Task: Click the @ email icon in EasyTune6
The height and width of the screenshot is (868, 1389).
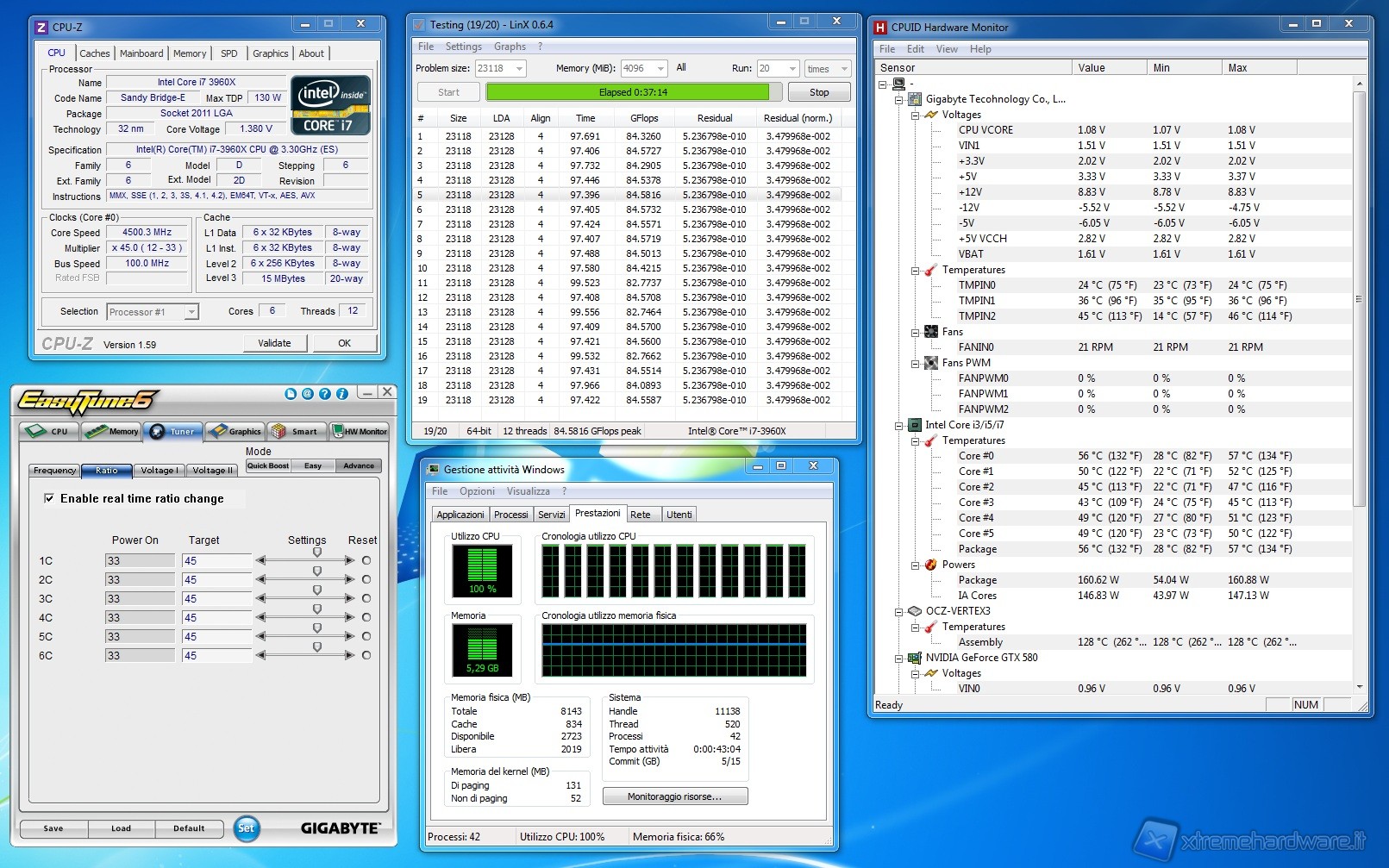Action: tap(307, 394)
